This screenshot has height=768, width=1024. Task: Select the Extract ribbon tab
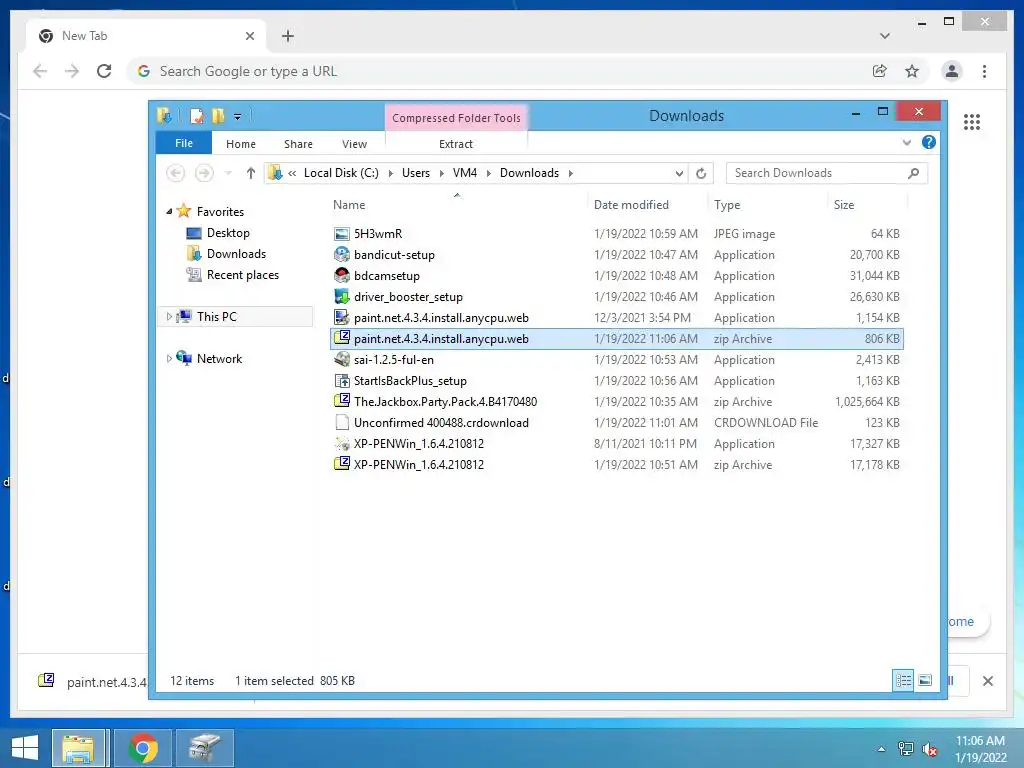455,144
